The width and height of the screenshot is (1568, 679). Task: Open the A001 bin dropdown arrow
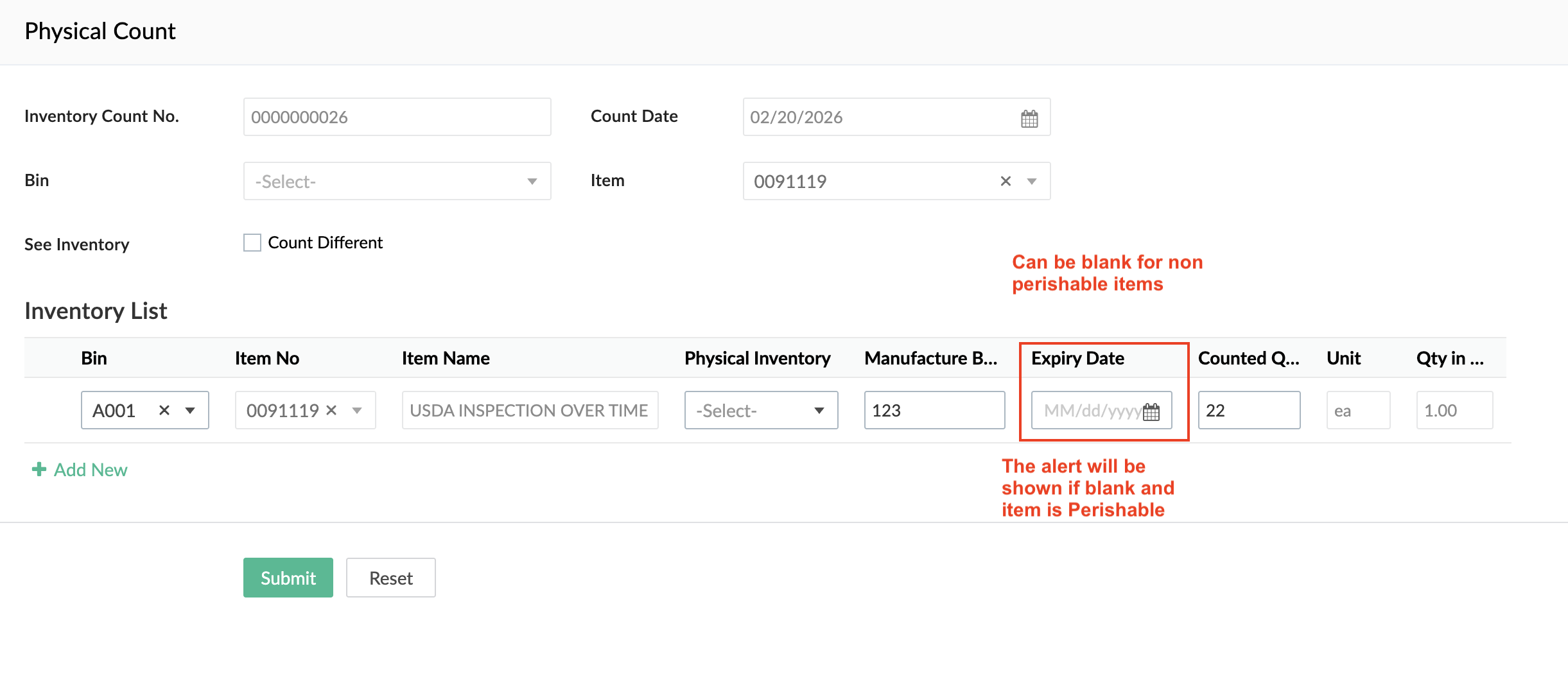[x=190, y=411]
